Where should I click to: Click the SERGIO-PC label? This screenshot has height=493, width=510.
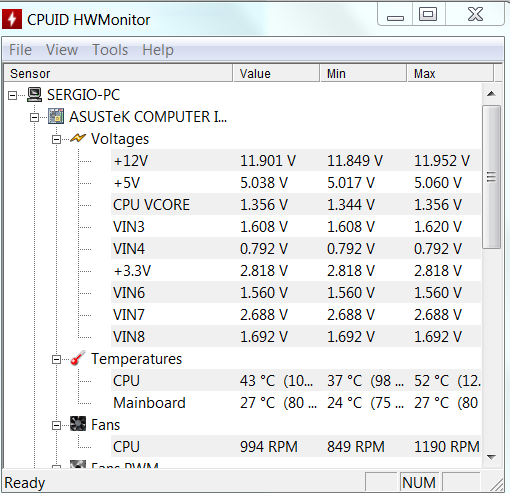(83, 95)
